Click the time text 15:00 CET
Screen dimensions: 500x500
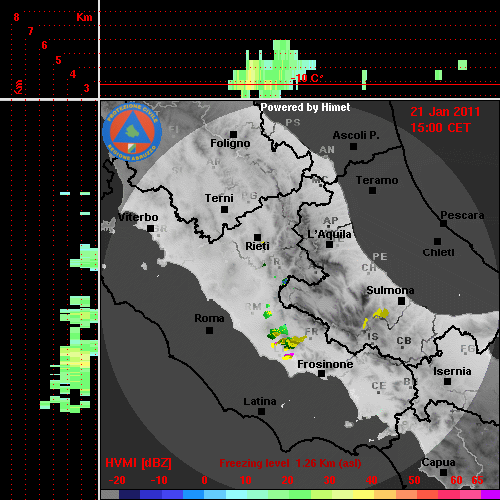pyautogui.click(x=440, y=128)
